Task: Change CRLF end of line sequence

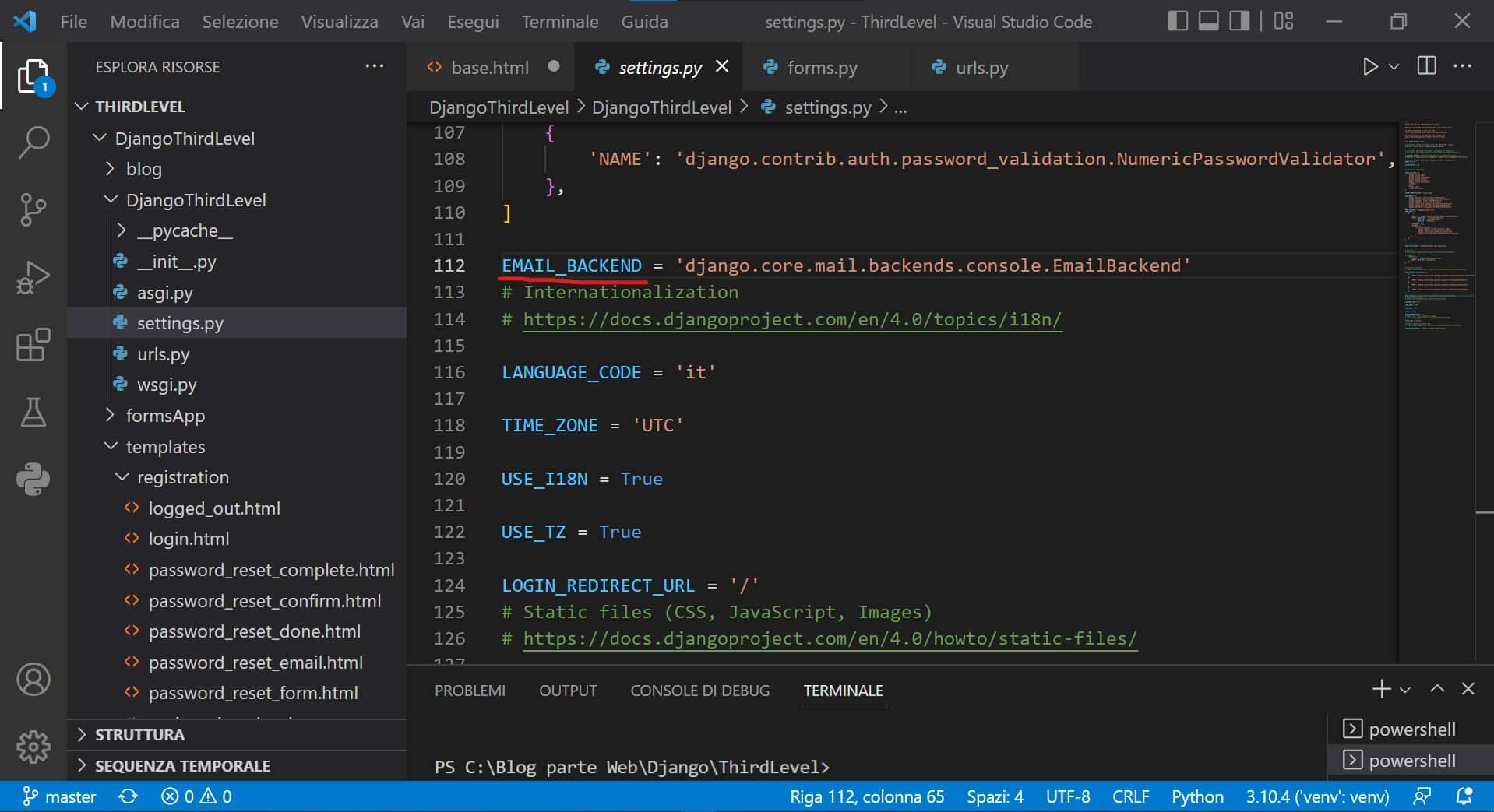Action: (1130, 796)
